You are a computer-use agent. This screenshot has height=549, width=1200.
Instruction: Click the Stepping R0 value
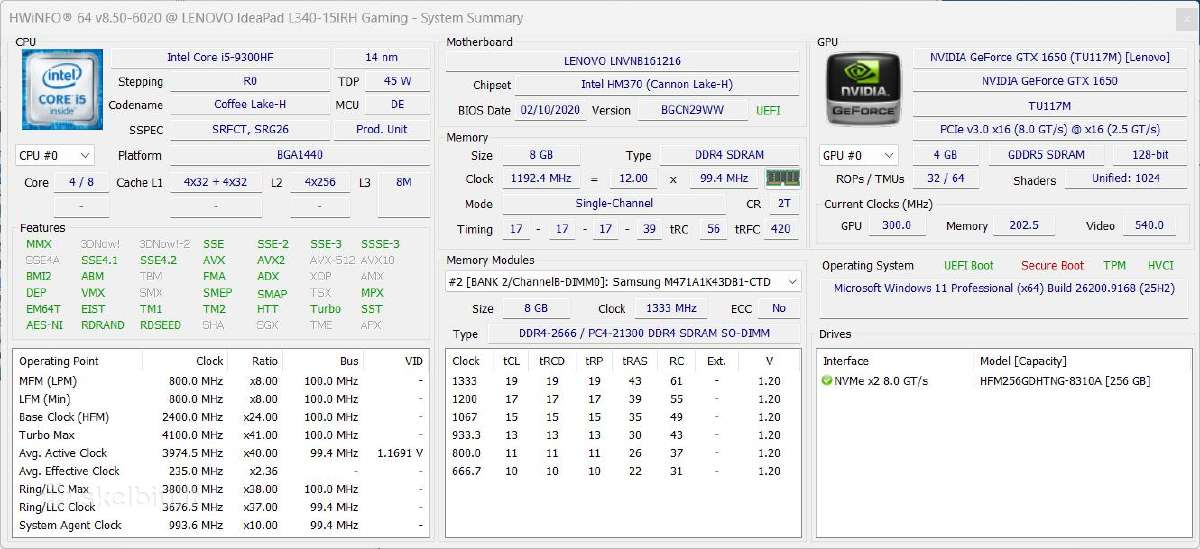[250, 82]
